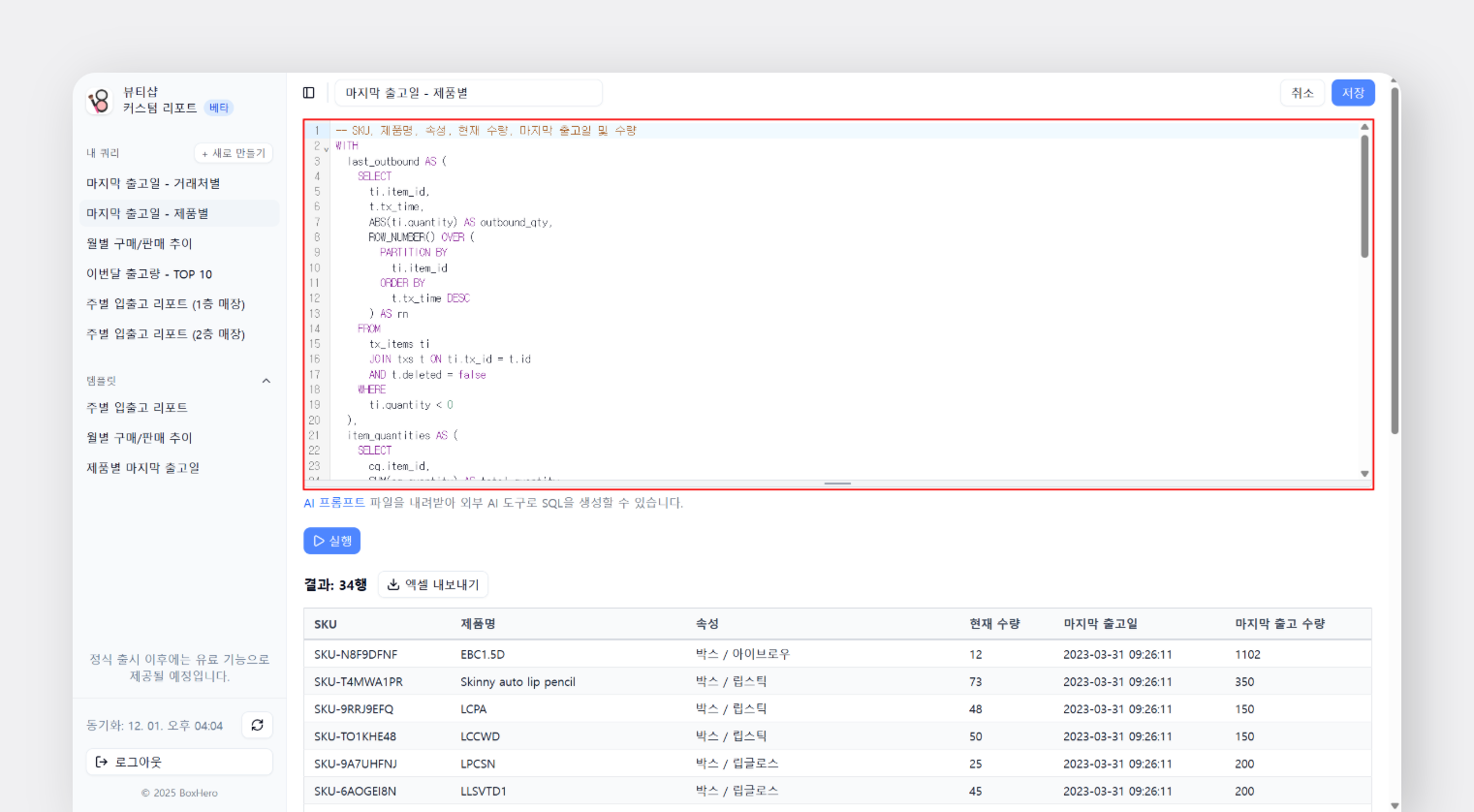Click the logout arrow icon on 로그아웃
This screenshot has width=1474, height=812.
(101, 762)
